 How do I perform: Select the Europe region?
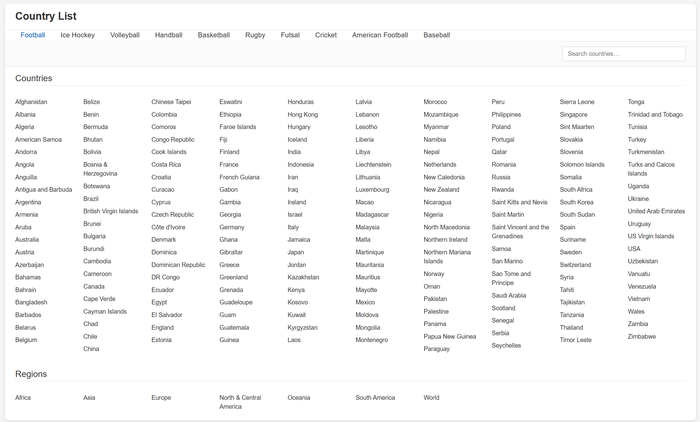(x=161, y=397)
